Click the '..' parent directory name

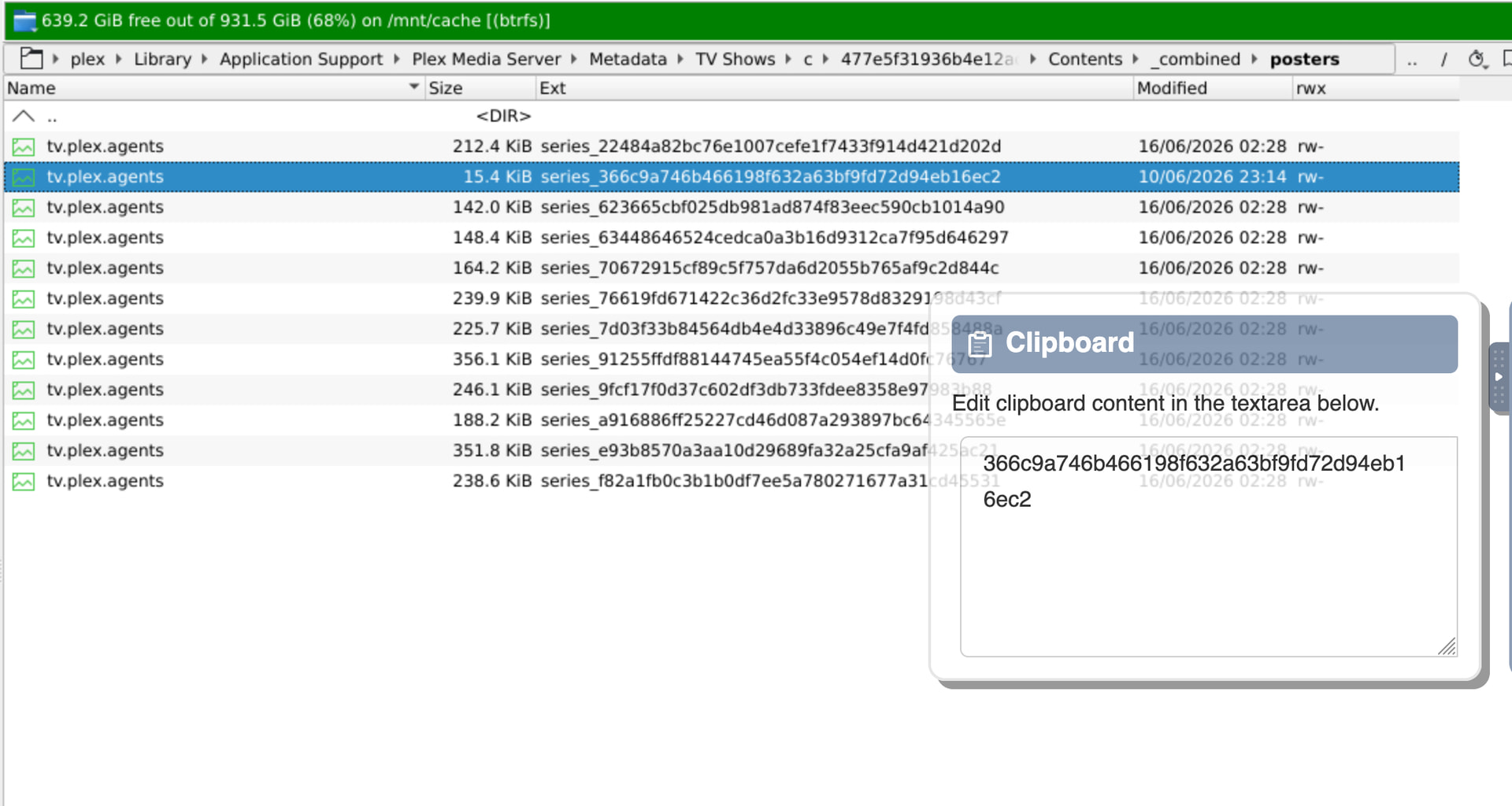point(52,118)
